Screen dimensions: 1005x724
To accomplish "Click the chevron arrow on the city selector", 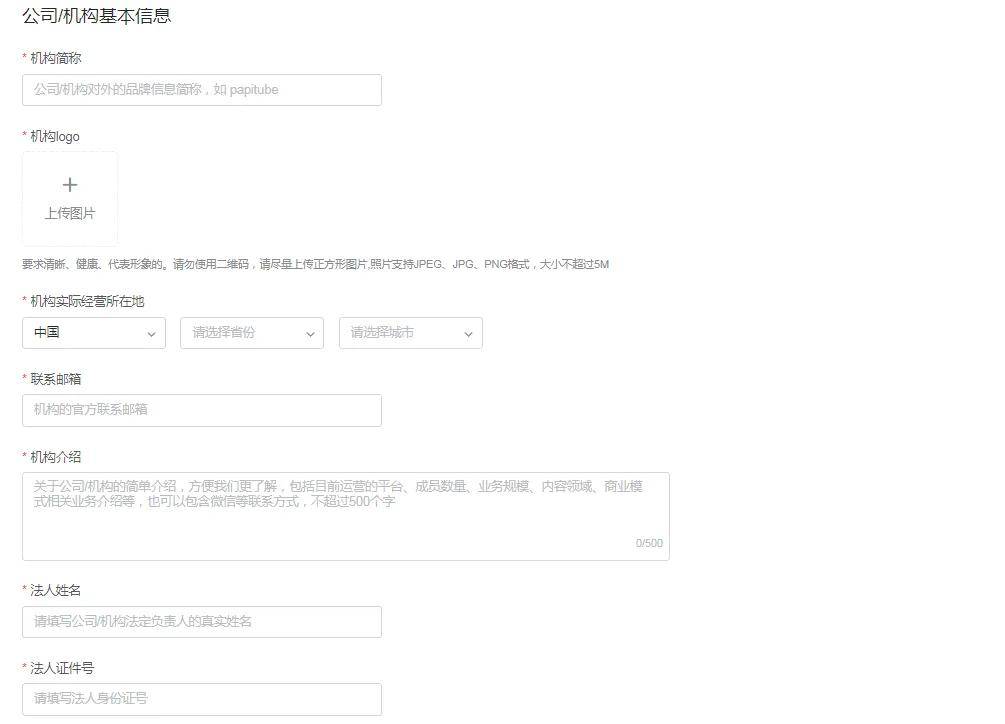I will tap(468, 333).
